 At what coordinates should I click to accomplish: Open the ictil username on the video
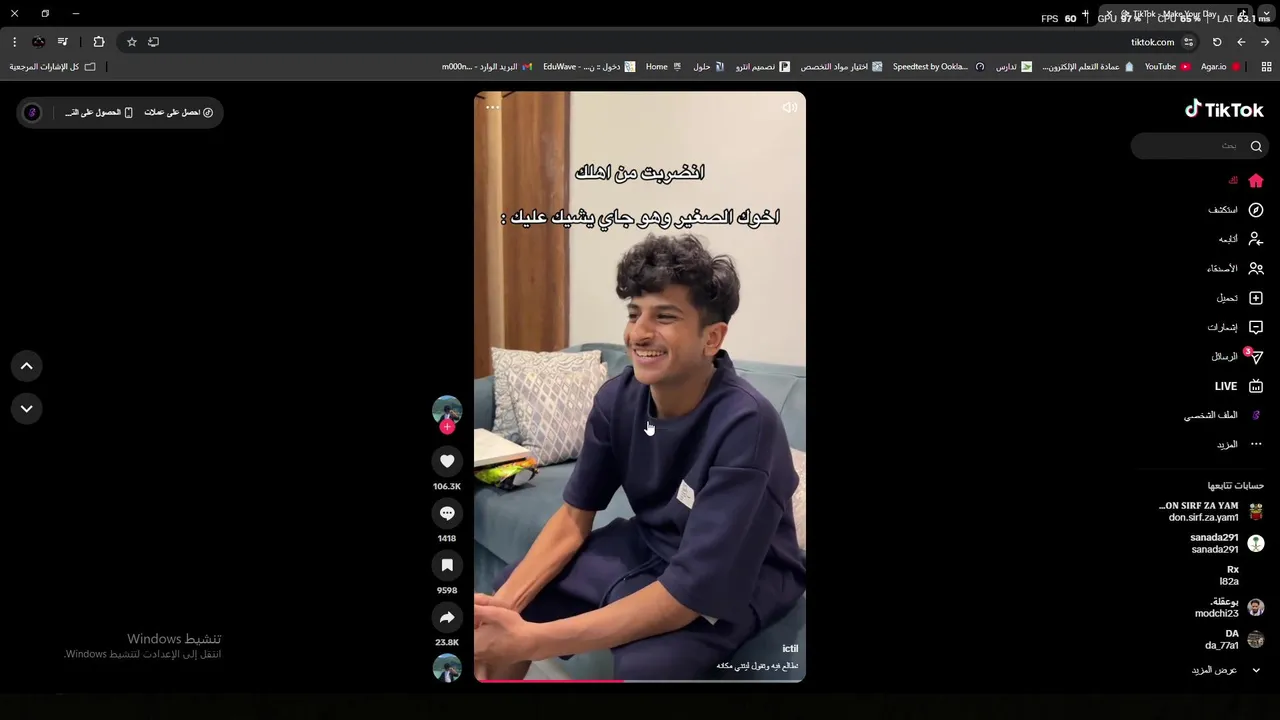(x=790, y=649)
